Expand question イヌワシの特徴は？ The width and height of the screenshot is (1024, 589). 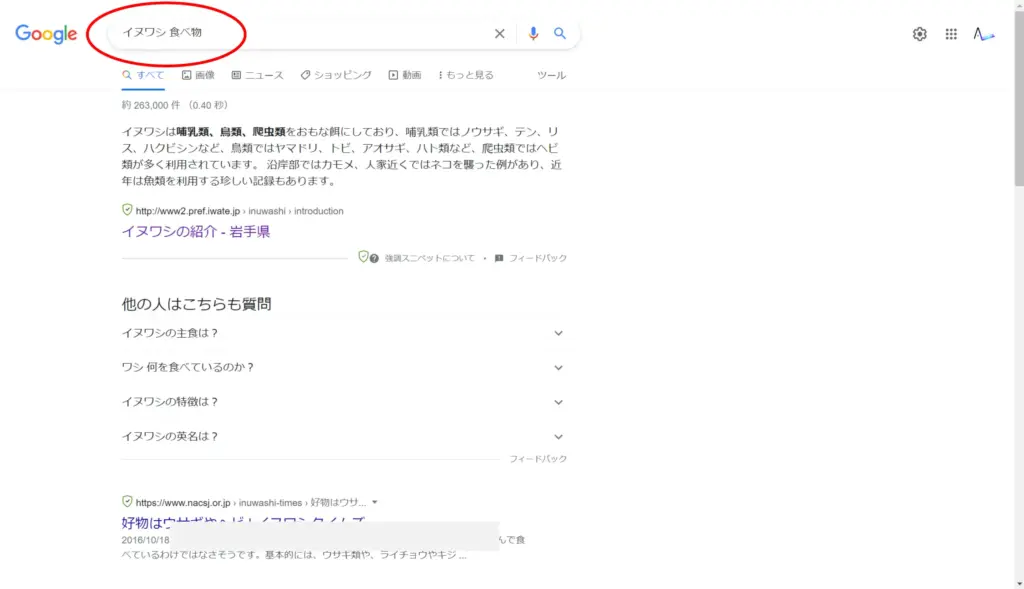[x=343, y=402]
